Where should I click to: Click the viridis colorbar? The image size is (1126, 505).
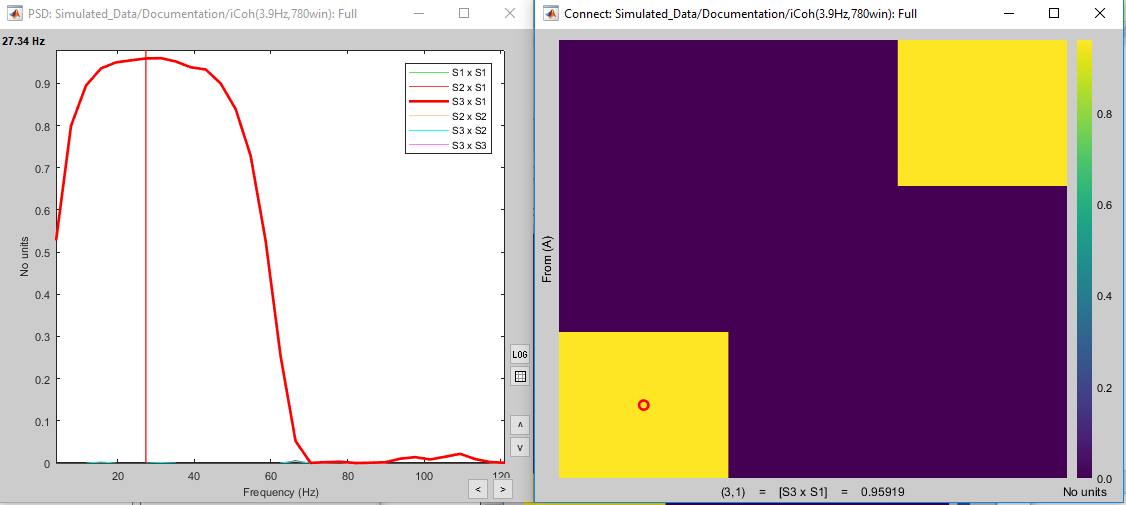pyautogui.click(x=1085, y=259)
